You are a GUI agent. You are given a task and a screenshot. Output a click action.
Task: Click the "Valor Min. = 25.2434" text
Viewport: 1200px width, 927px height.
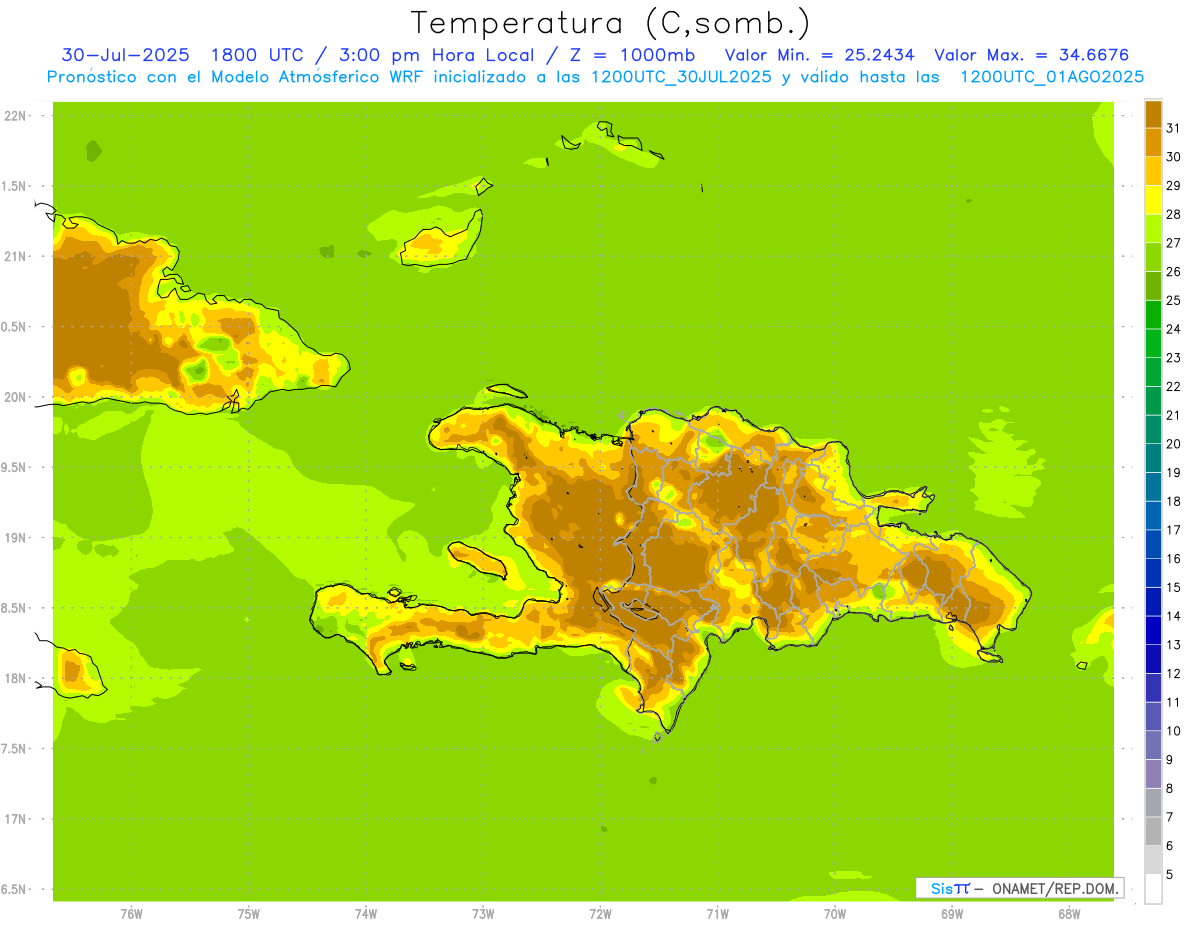(x=820, y=55)
